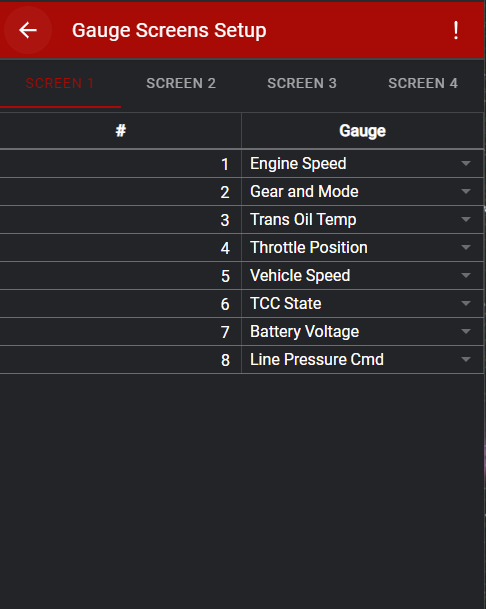486x609 pixels.
Task: Select the Screen 1 tab
Action: (x=60, y=83)
